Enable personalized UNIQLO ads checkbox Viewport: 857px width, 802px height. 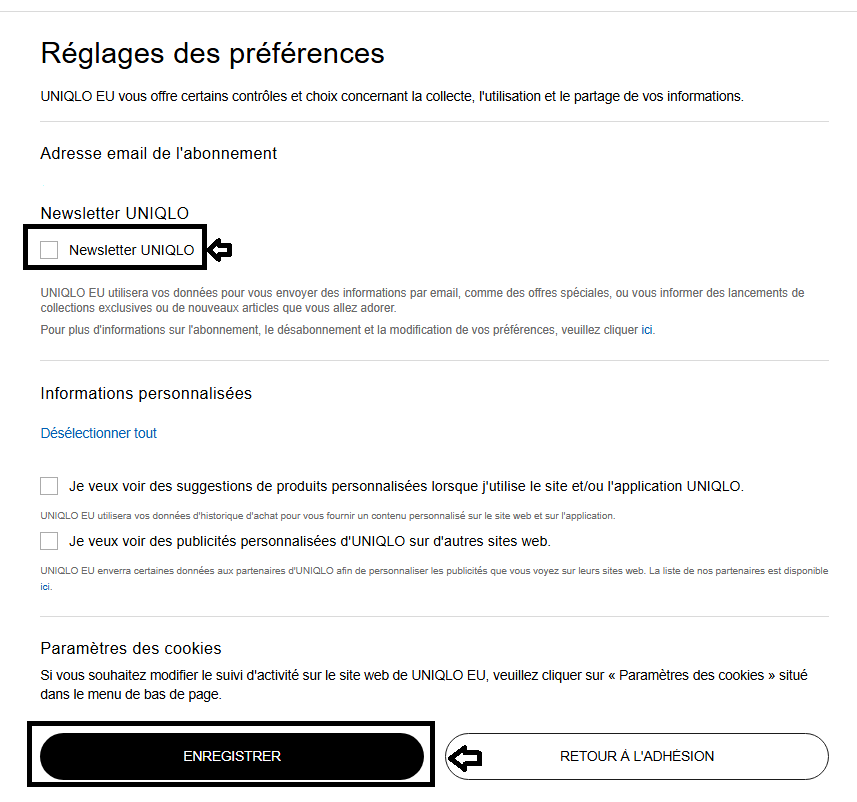pos(49,540)
